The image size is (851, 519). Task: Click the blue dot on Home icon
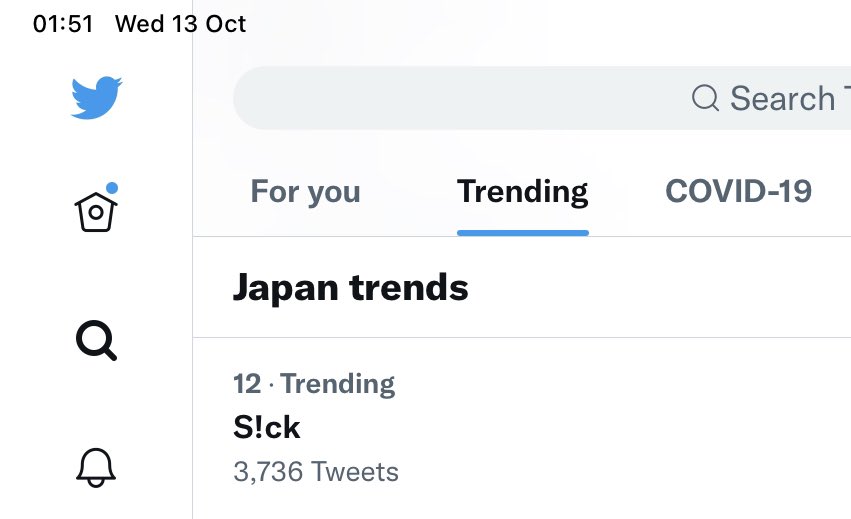112,187
